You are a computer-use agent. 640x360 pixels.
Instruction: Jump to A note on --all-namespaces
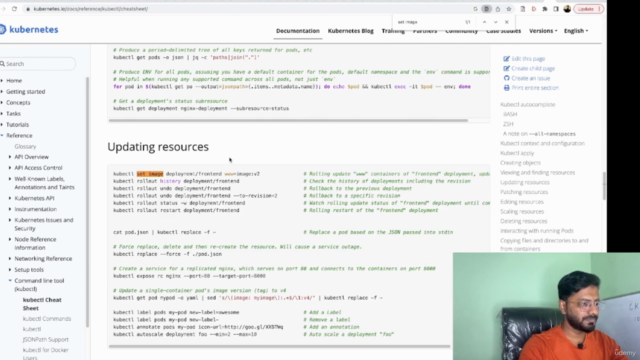coord(539,134)
